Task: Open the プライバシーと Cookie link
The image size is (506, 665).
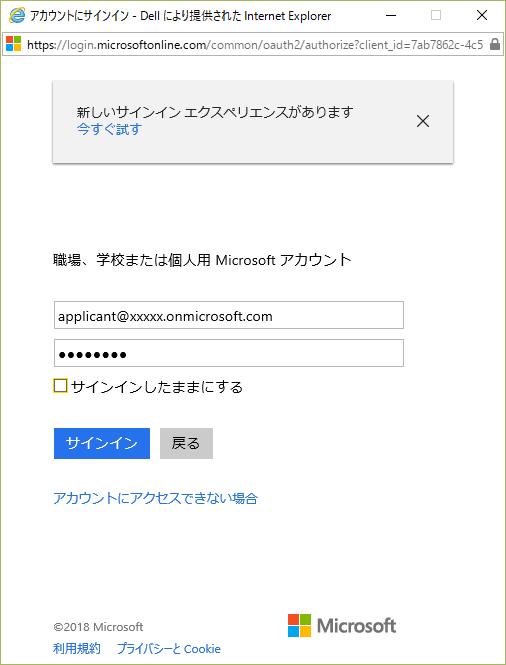Action: coord(169,648)
